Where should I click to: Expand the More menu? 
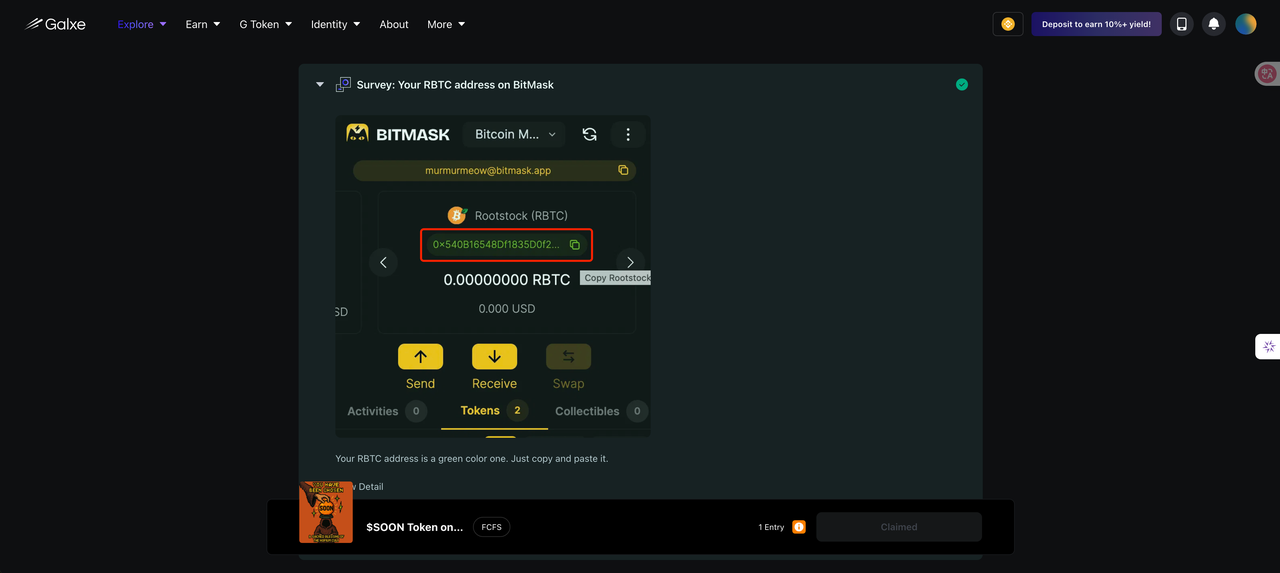tap(446, 24)
